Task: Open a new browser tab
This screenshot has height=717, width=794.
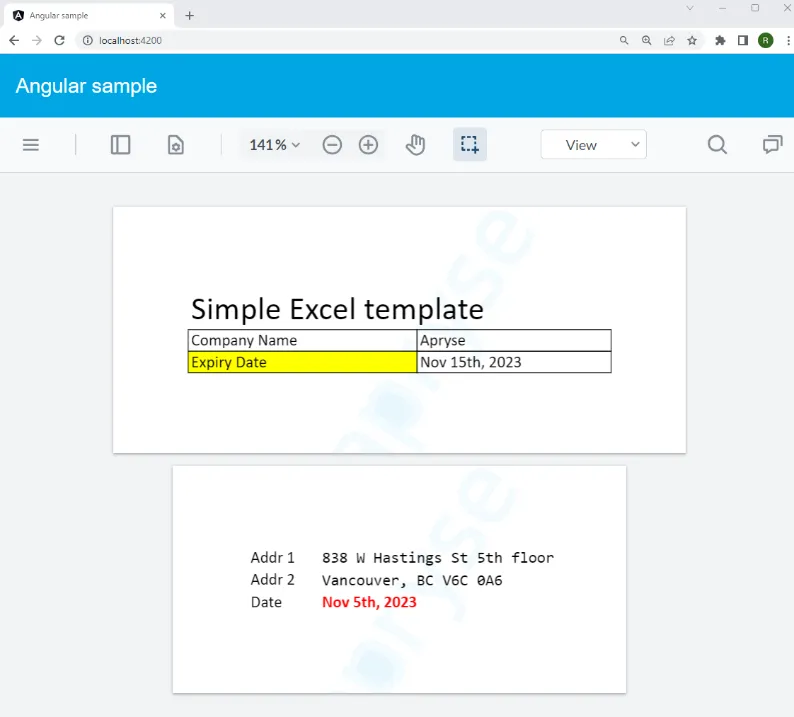Action: point(189,16)
